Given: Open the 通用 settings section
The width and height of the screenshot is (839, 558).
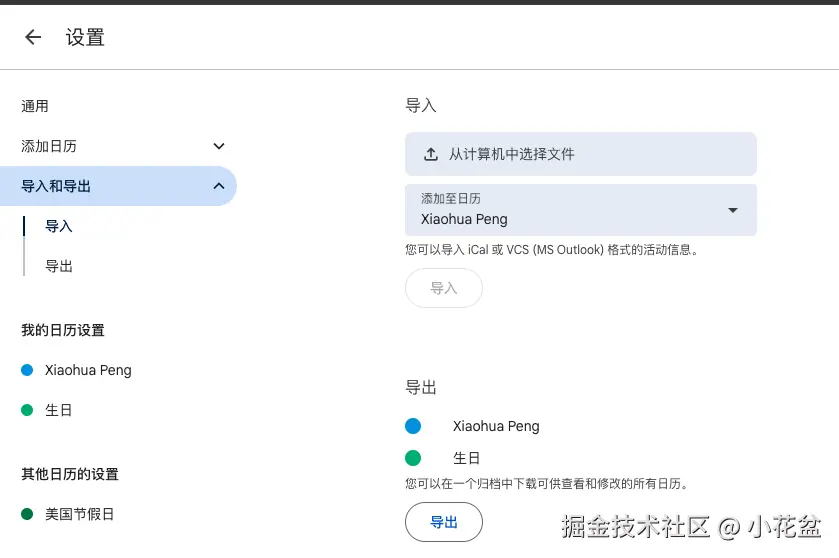Looking at the screenshot, I should click(35, 106).
